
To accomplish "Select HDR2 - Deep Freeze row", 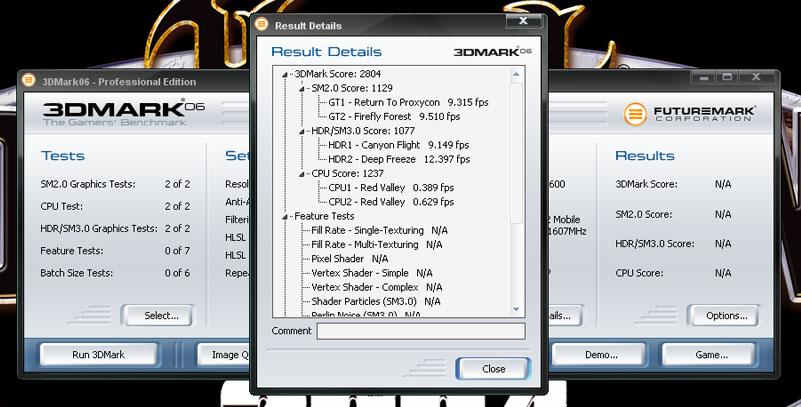I will (399, 159).
